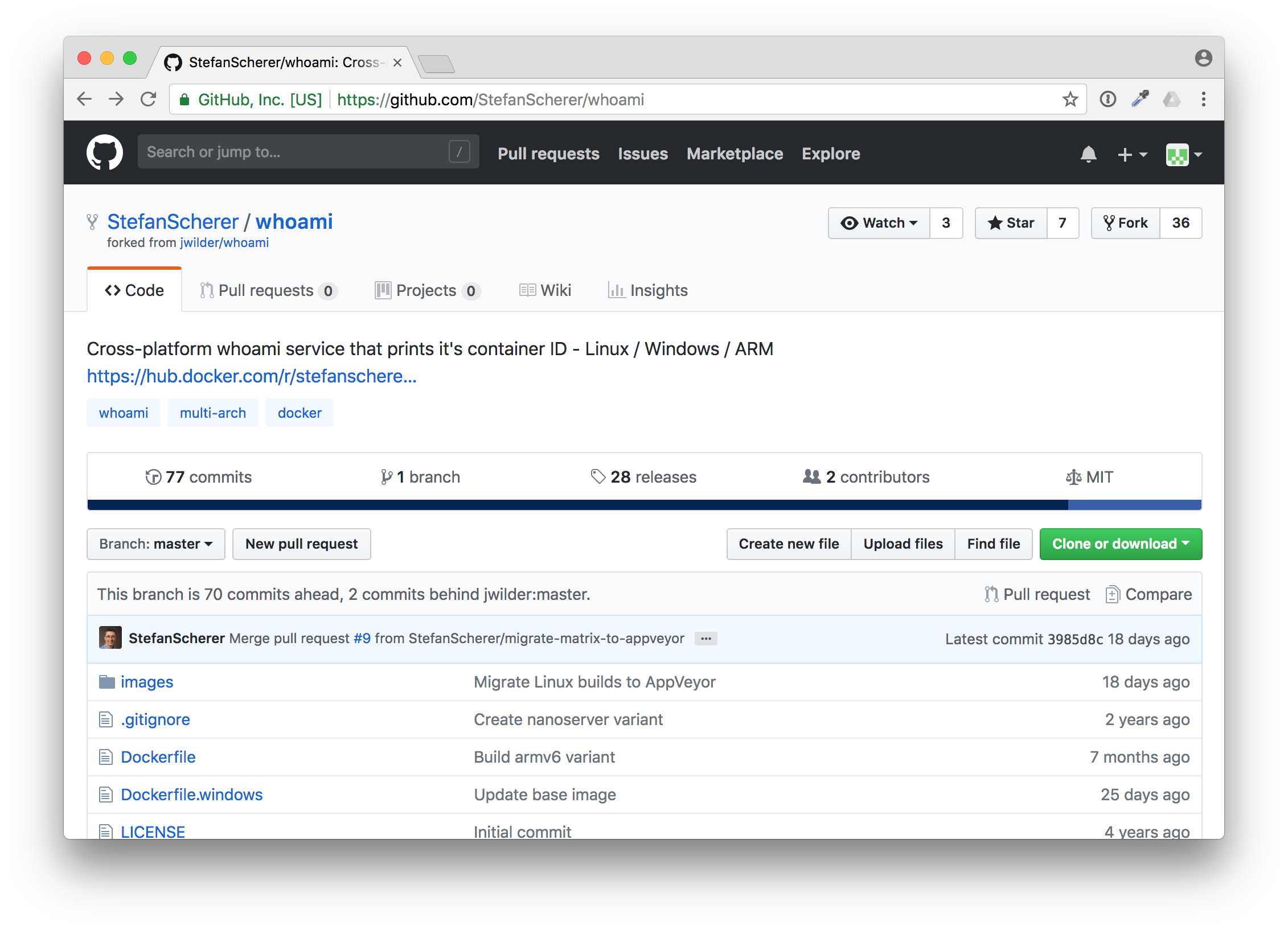Expand the commit message with the ellipsis

(x=705, y=639)
